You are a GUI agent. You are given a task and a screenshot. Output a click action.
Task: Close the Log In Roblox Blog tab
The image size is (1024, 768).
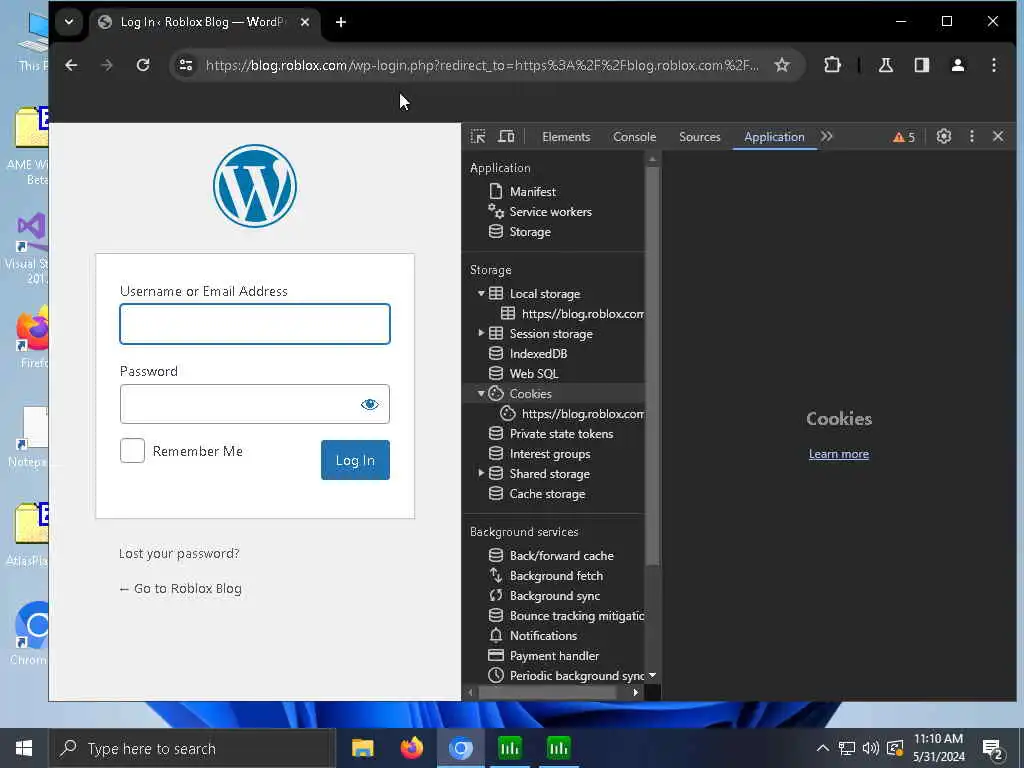(x=305, y=22)
